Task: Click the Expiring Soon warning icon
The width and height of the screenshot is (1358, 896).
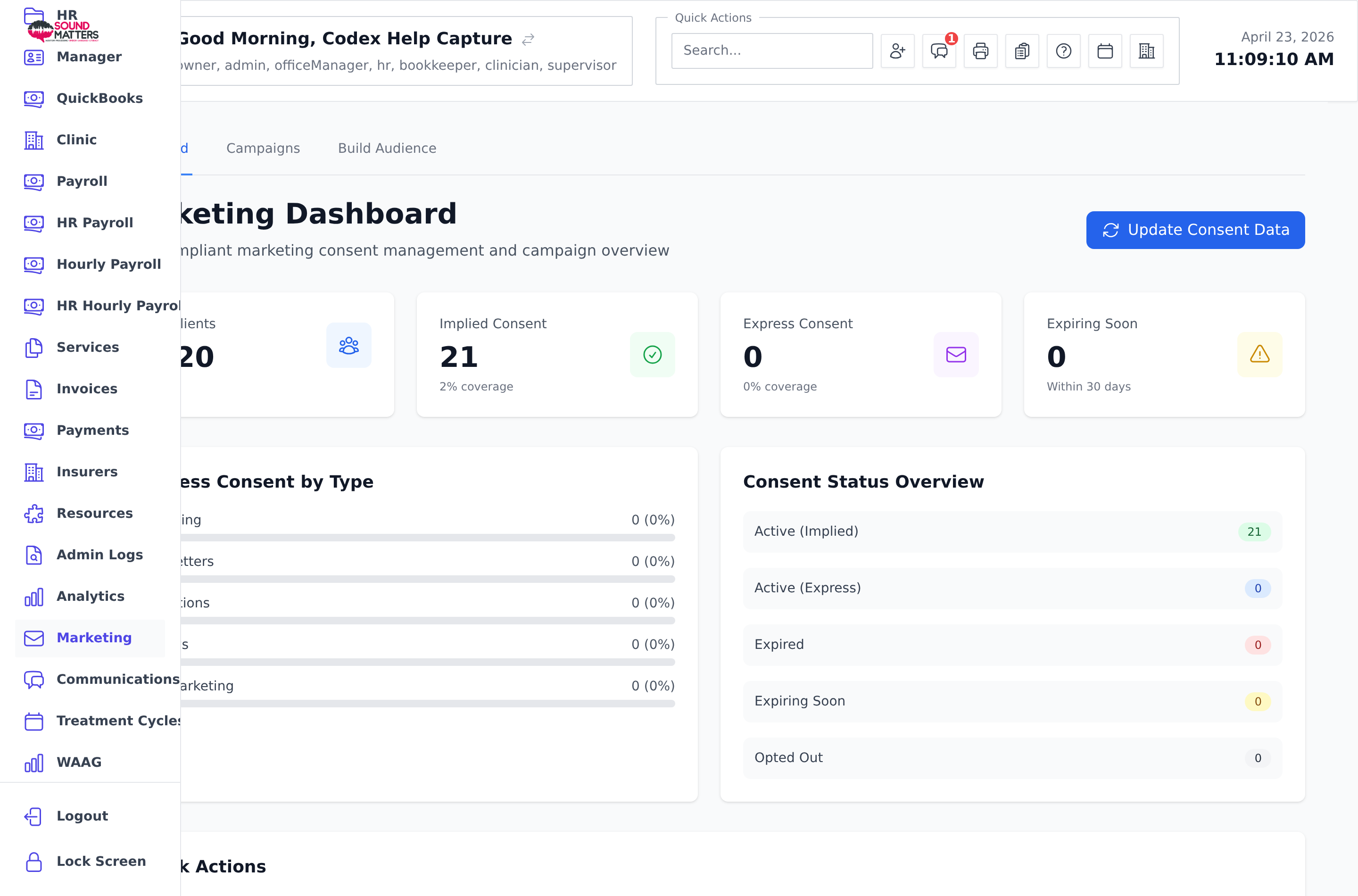Action: (x=1259, y=354)
